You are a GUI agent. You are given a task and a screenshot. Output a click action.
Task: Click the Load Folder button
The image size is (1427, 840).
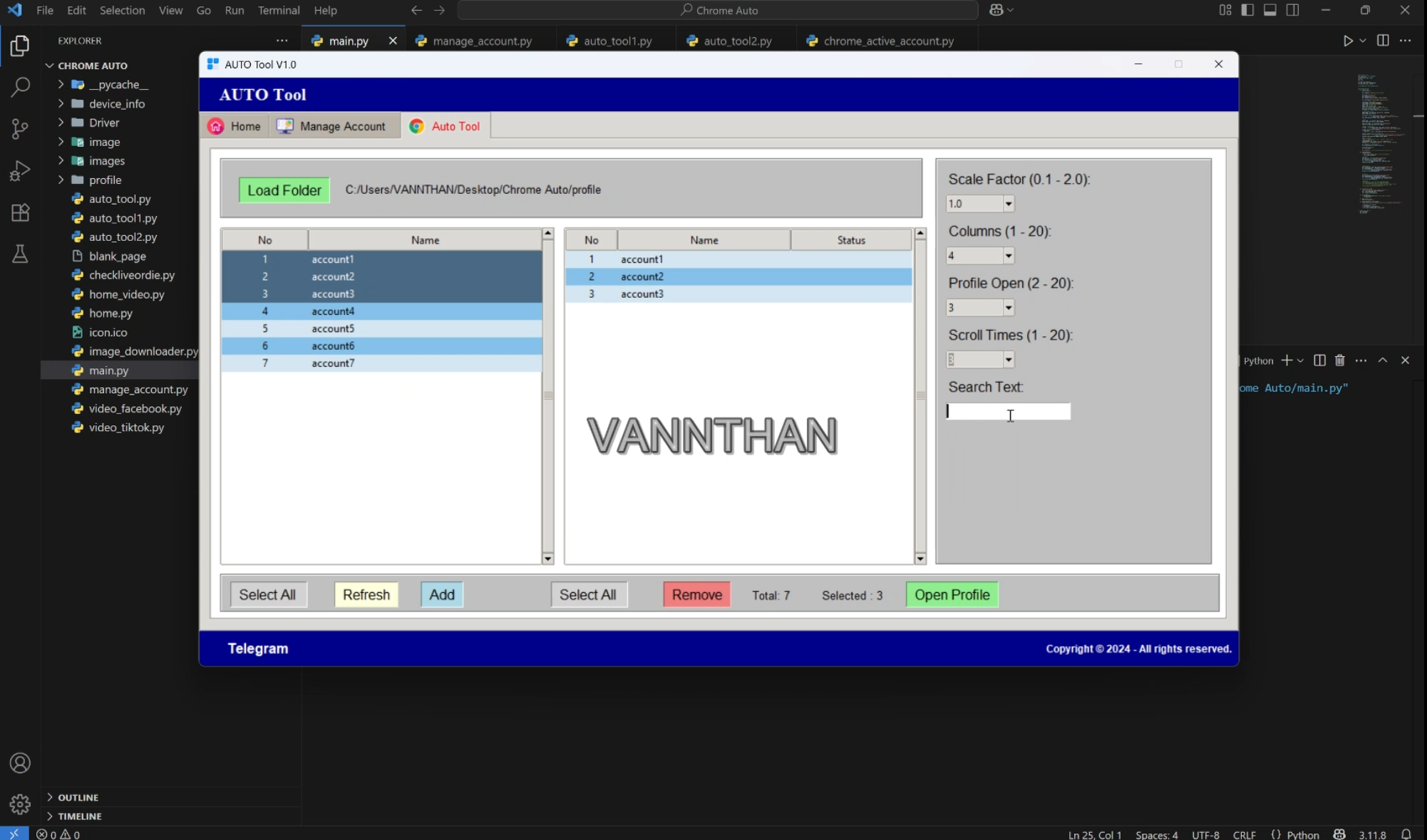click(x=284, y=190)
